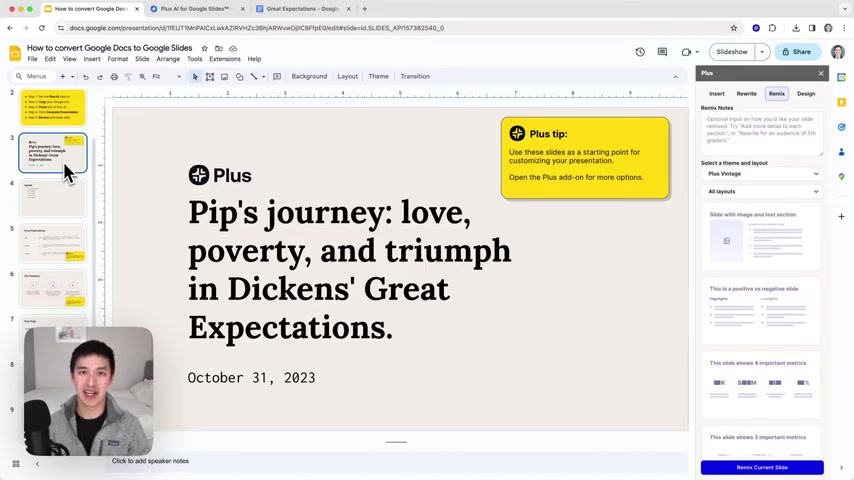Select slide 2 yellow thumbnail
This screenshot has height=480, width=854.
click(53, 107)
